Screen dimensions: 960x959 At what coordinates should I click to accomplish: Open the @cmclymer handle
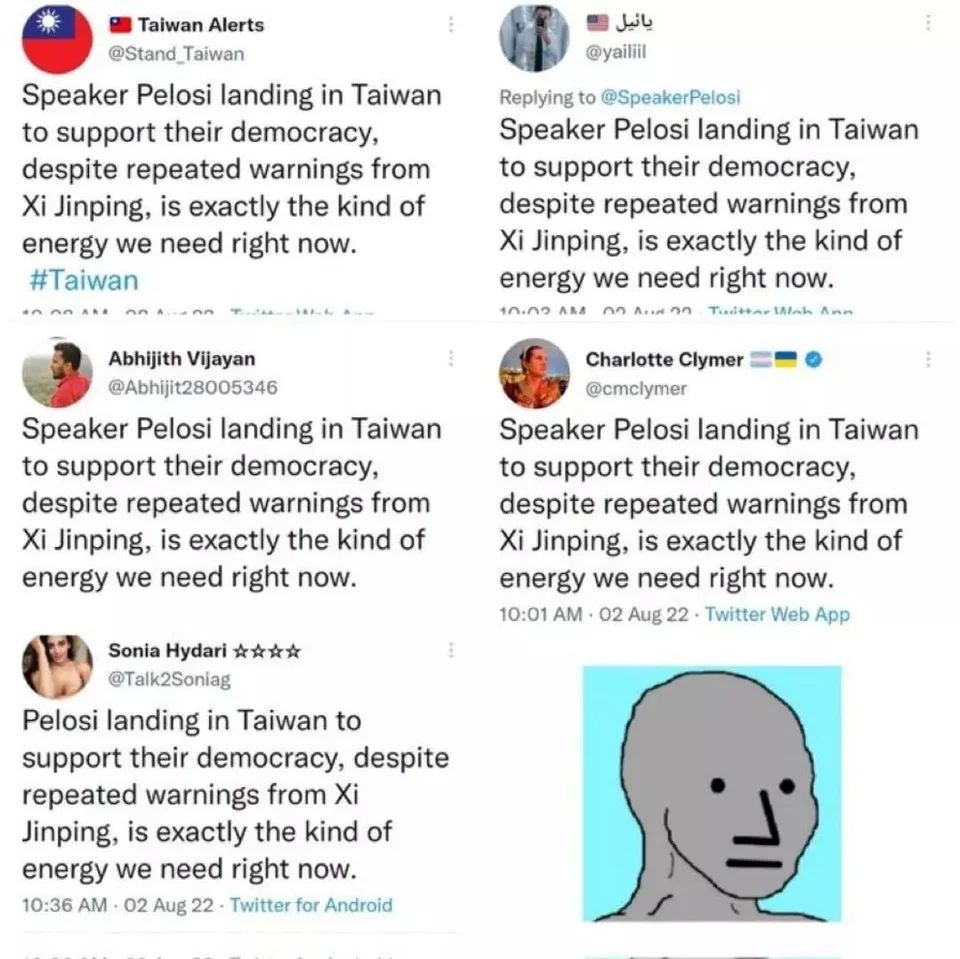636,388
